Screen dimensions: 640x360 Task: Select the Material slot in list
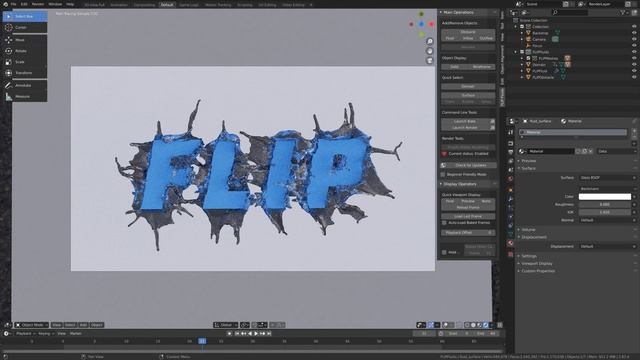573,132
